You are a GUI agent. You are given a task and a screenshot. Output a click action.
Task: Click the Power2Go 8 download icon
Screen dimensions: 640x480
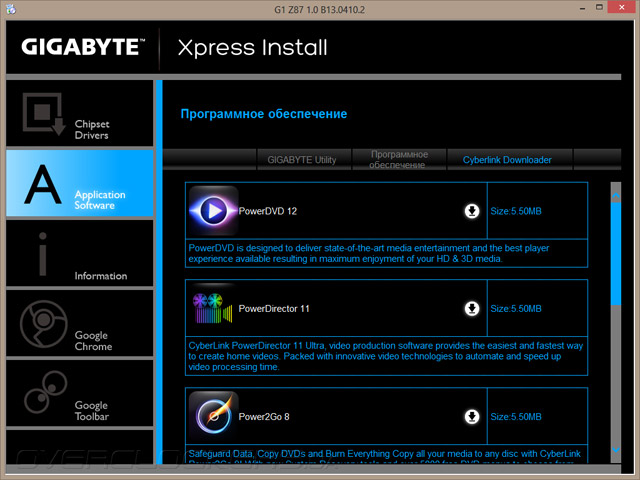(472, 417)
